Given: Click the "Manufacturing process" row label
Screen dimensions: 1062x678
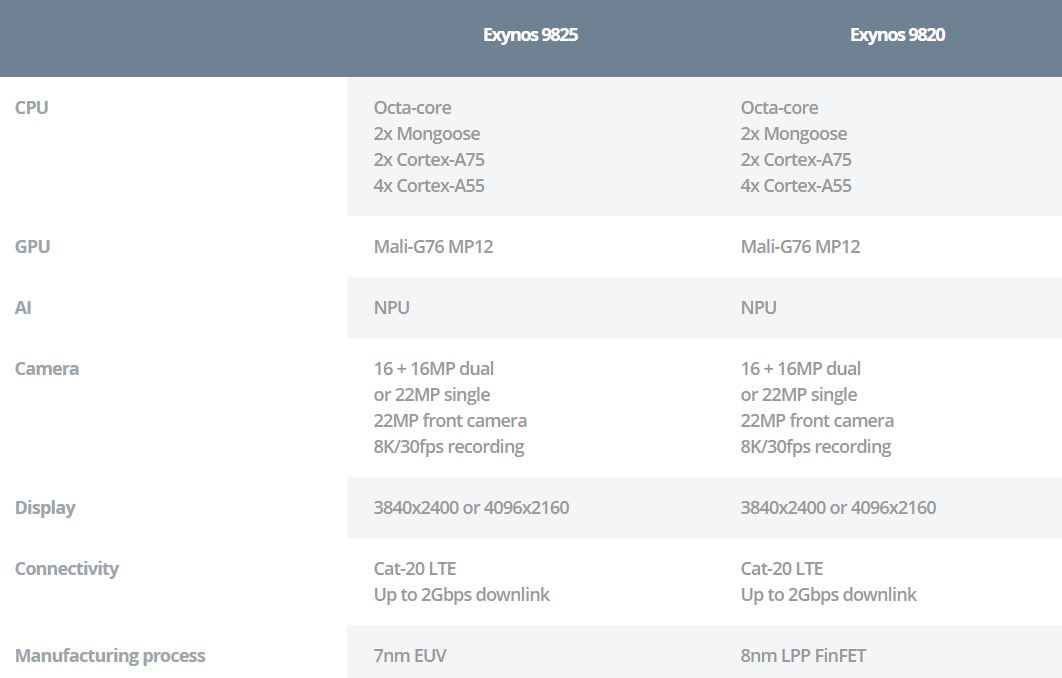Looking at the screenshot, I should pos(110,656).
